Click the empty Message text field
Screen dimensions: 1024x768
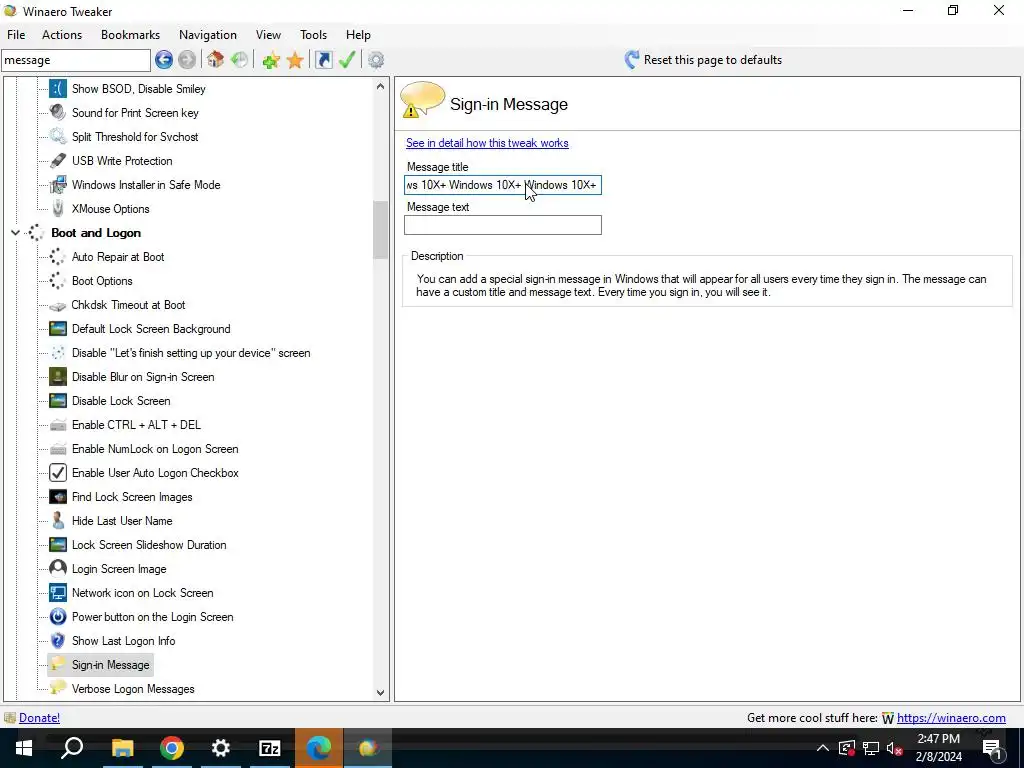(x=503, y=225)
